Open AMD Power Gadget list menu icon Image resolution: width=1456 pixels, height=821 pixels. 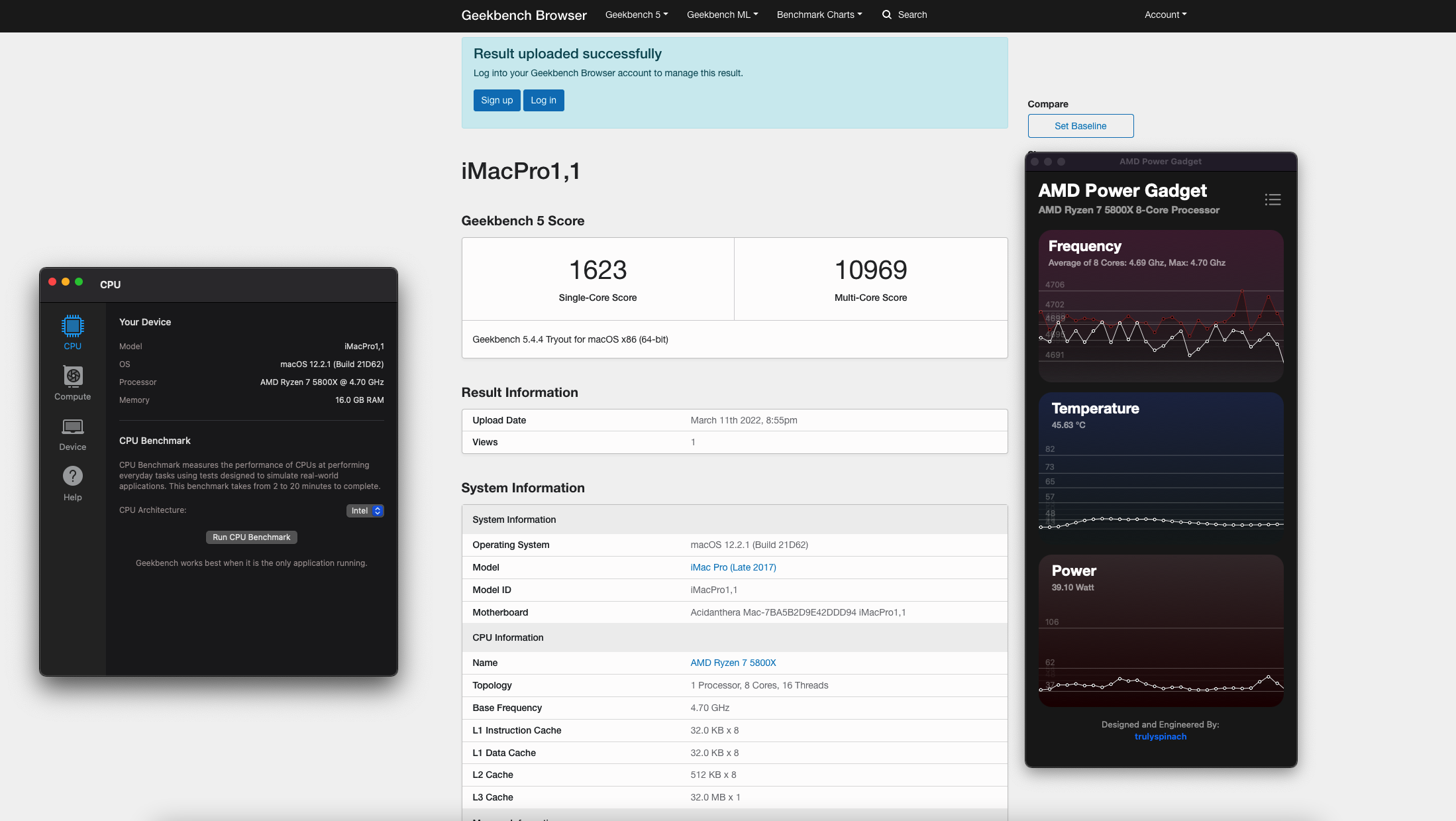(1273, 199)
